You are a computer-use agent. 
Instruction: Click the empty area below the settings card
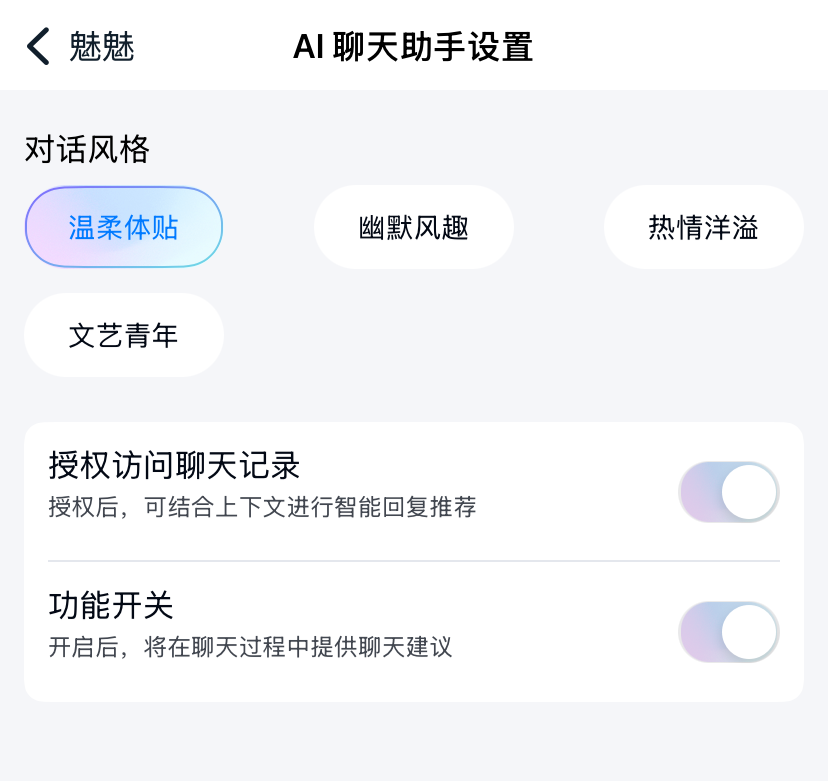point(414,742)
